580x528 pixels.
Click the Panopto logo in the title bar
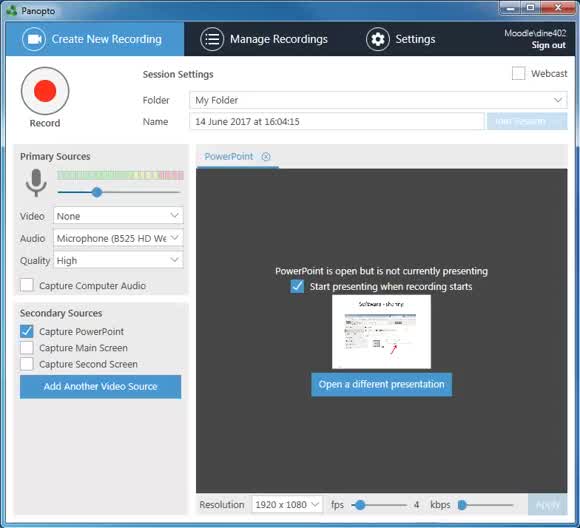(x=12, y=10)
